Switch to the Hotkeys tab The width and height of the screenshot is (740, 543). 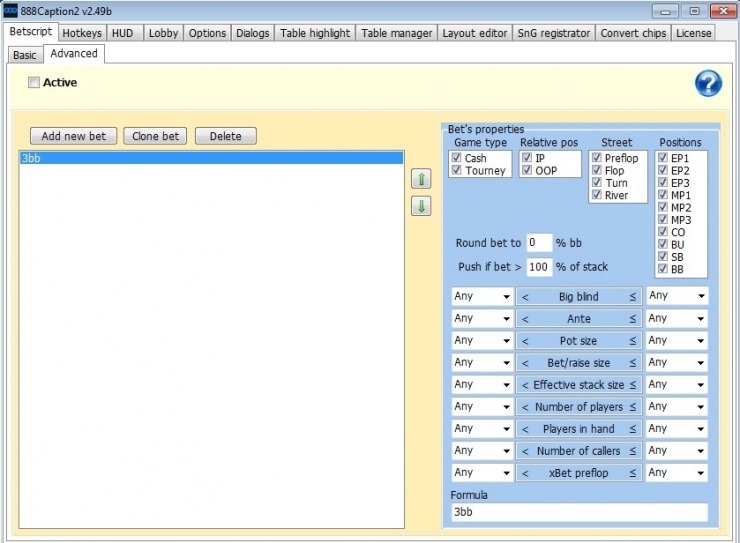tap(82, 33)
